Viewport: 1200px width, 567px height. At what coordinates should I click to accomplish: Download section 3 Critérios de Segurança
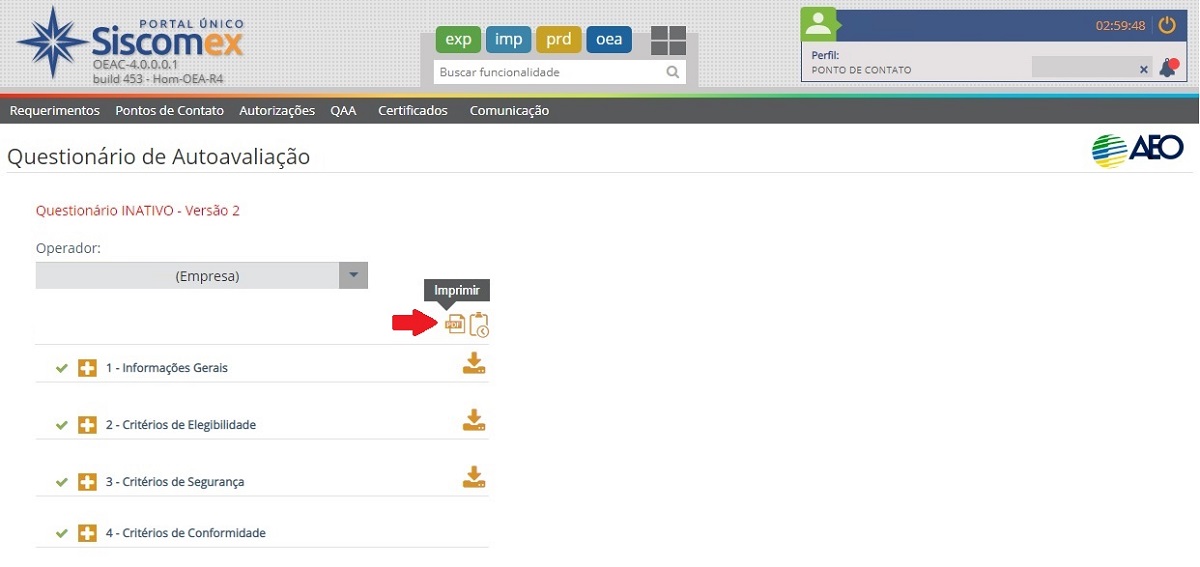point(474,478)
